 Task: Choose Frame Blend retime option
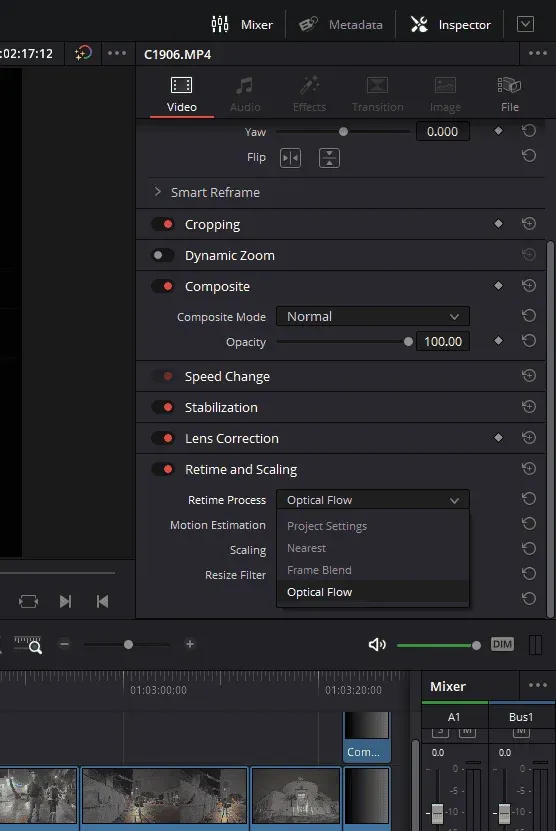373,570
